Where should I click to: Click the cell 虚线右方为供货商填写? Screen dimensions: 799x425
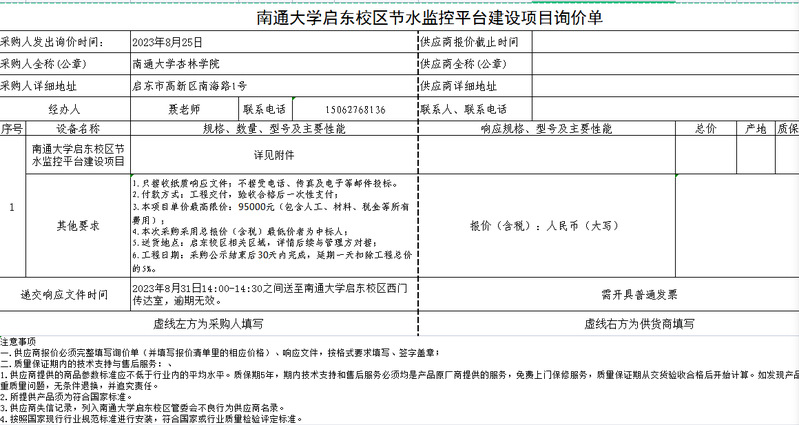coord(609,324)
